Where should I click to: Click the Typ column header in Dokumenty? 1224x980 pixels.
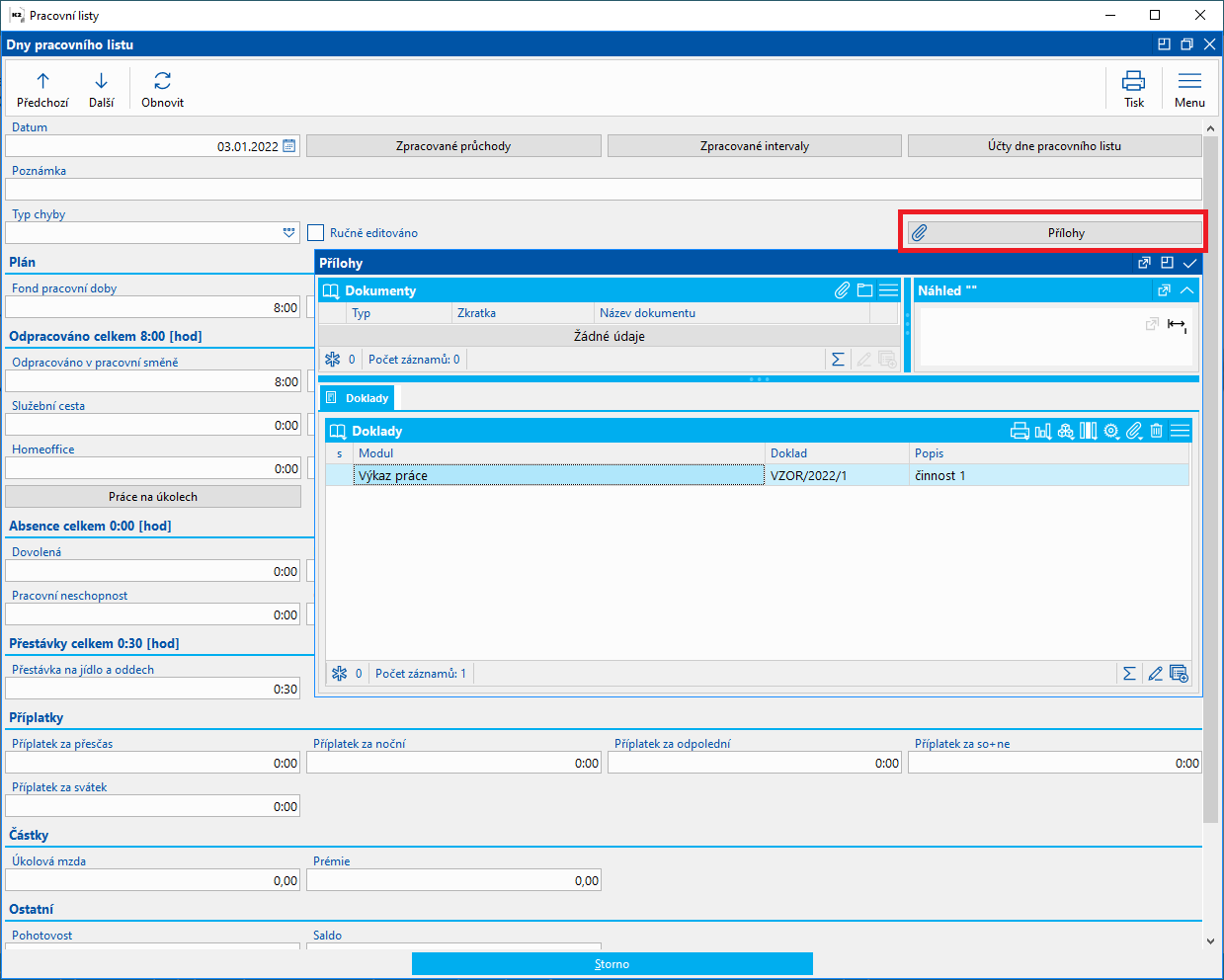(x=400, y=313)
